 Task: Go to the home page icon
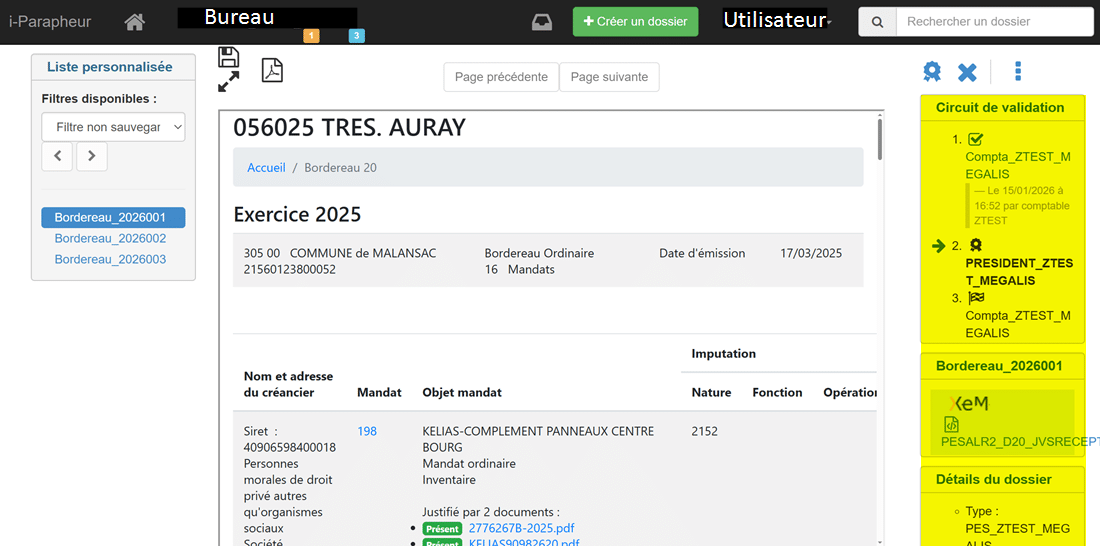(x=134, y=22)
